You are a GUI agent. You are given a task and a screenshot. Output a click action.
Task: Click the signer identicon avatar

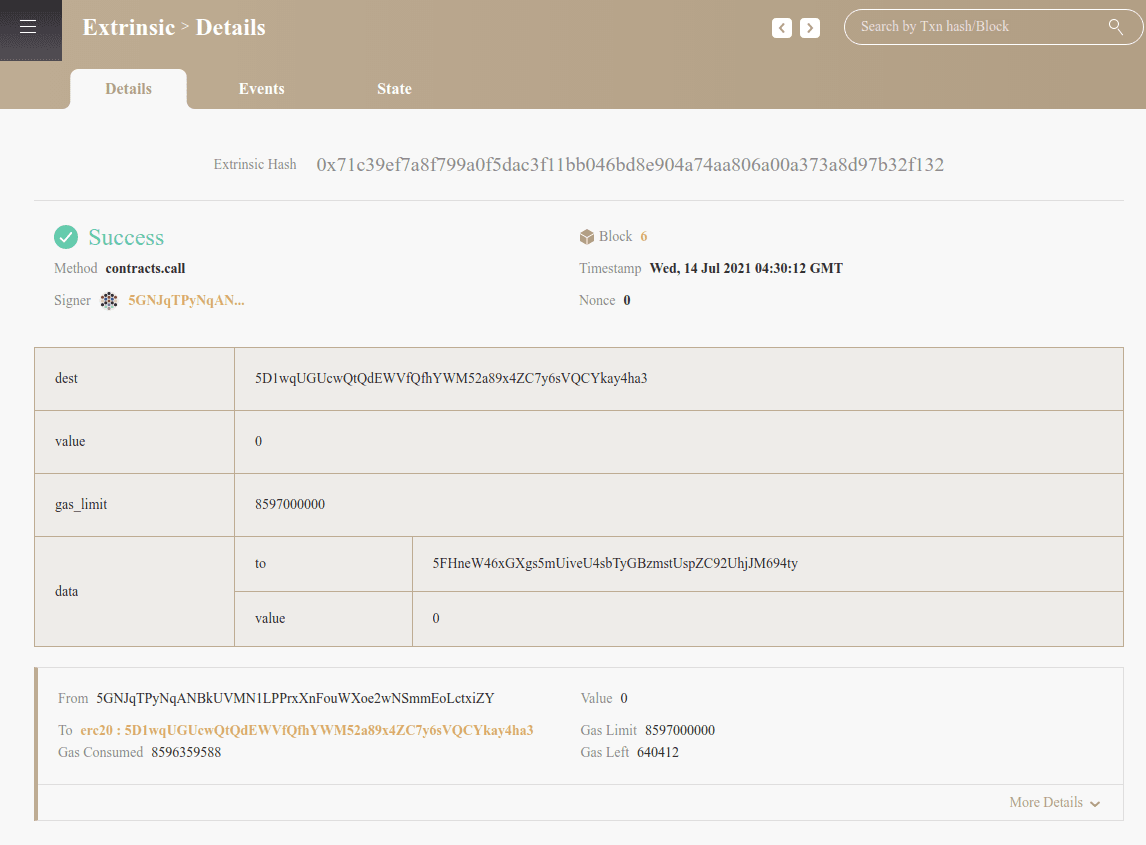pos(109,300)
